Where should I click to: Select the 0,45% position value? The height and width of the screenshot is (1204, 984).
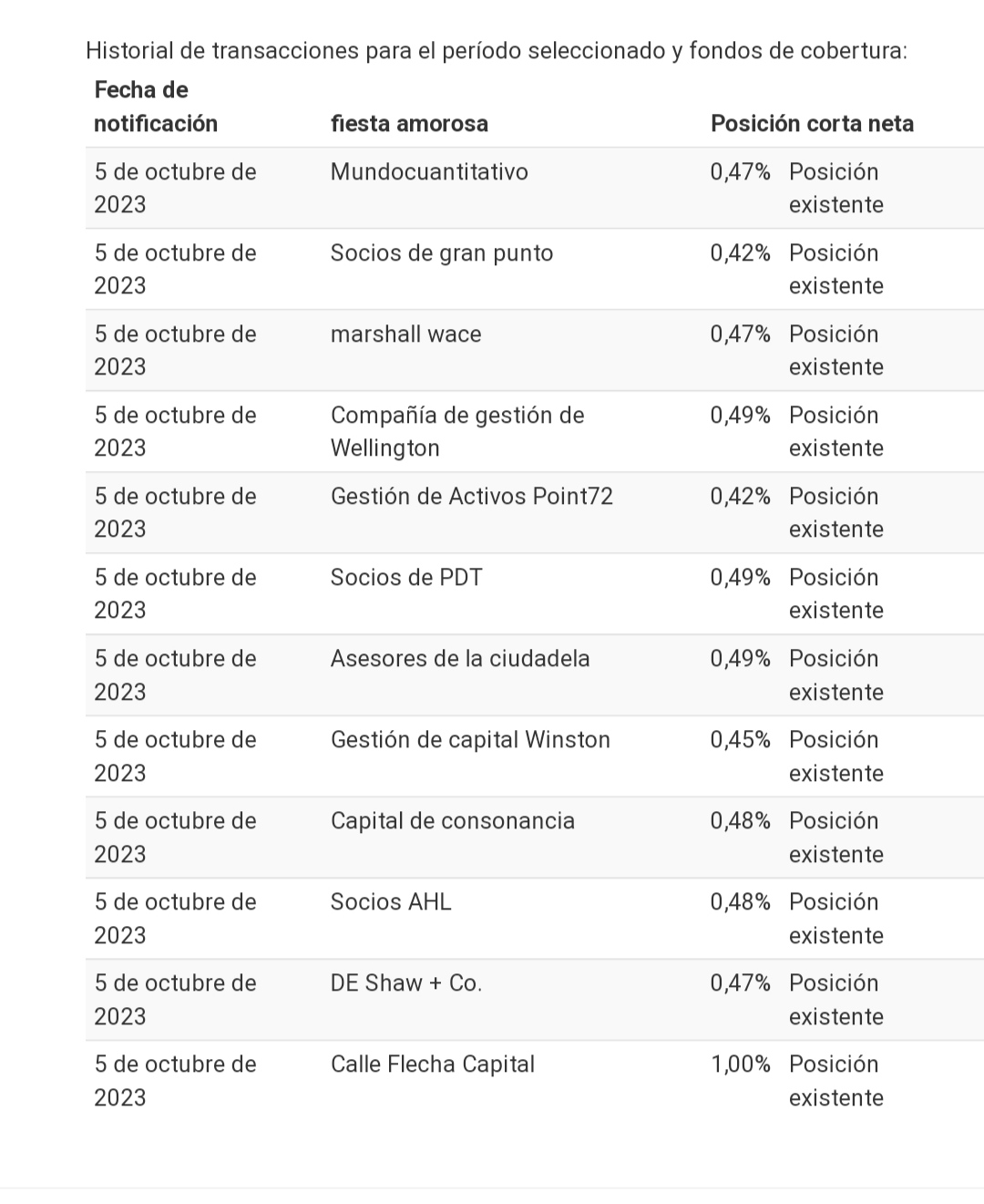741,740
